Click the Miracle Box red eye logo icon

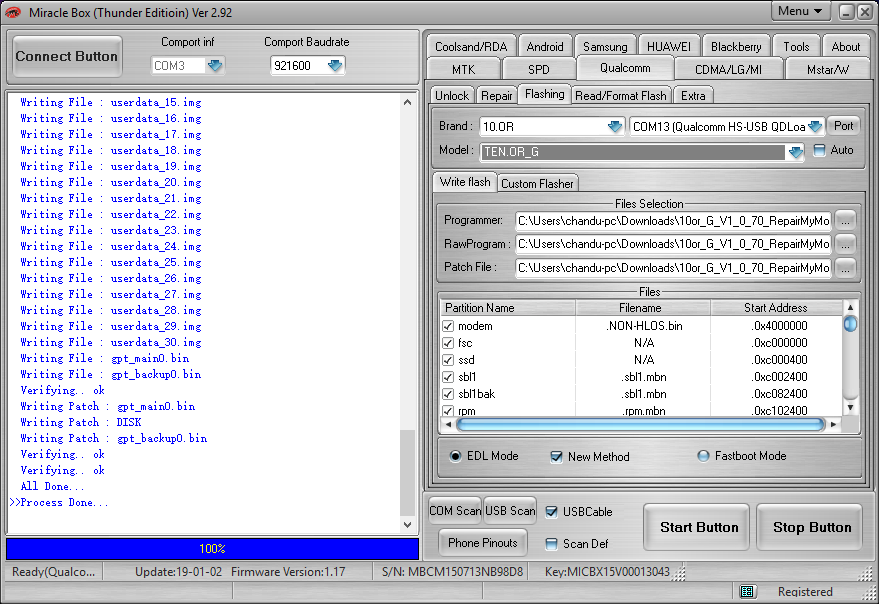(13, 12)
